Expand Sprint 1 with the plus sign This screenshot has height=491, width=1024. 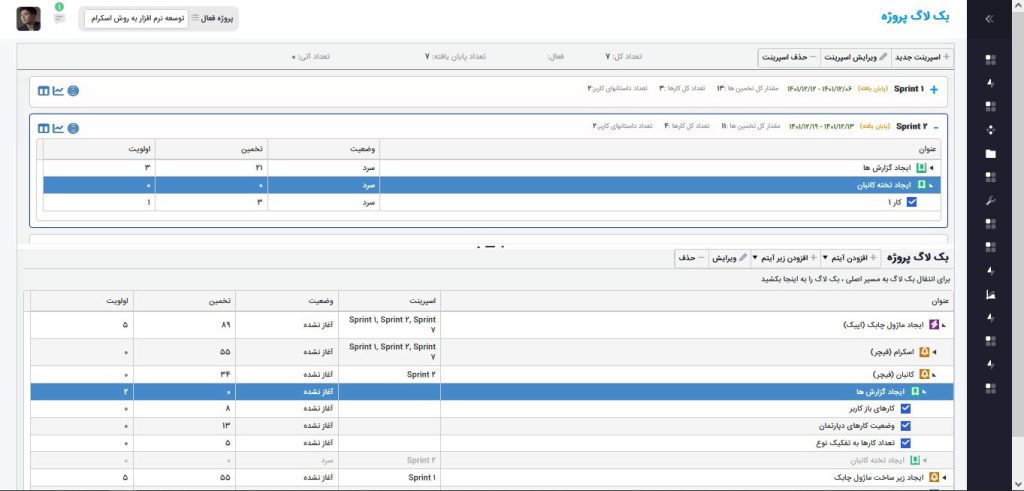tap(935, 90)
